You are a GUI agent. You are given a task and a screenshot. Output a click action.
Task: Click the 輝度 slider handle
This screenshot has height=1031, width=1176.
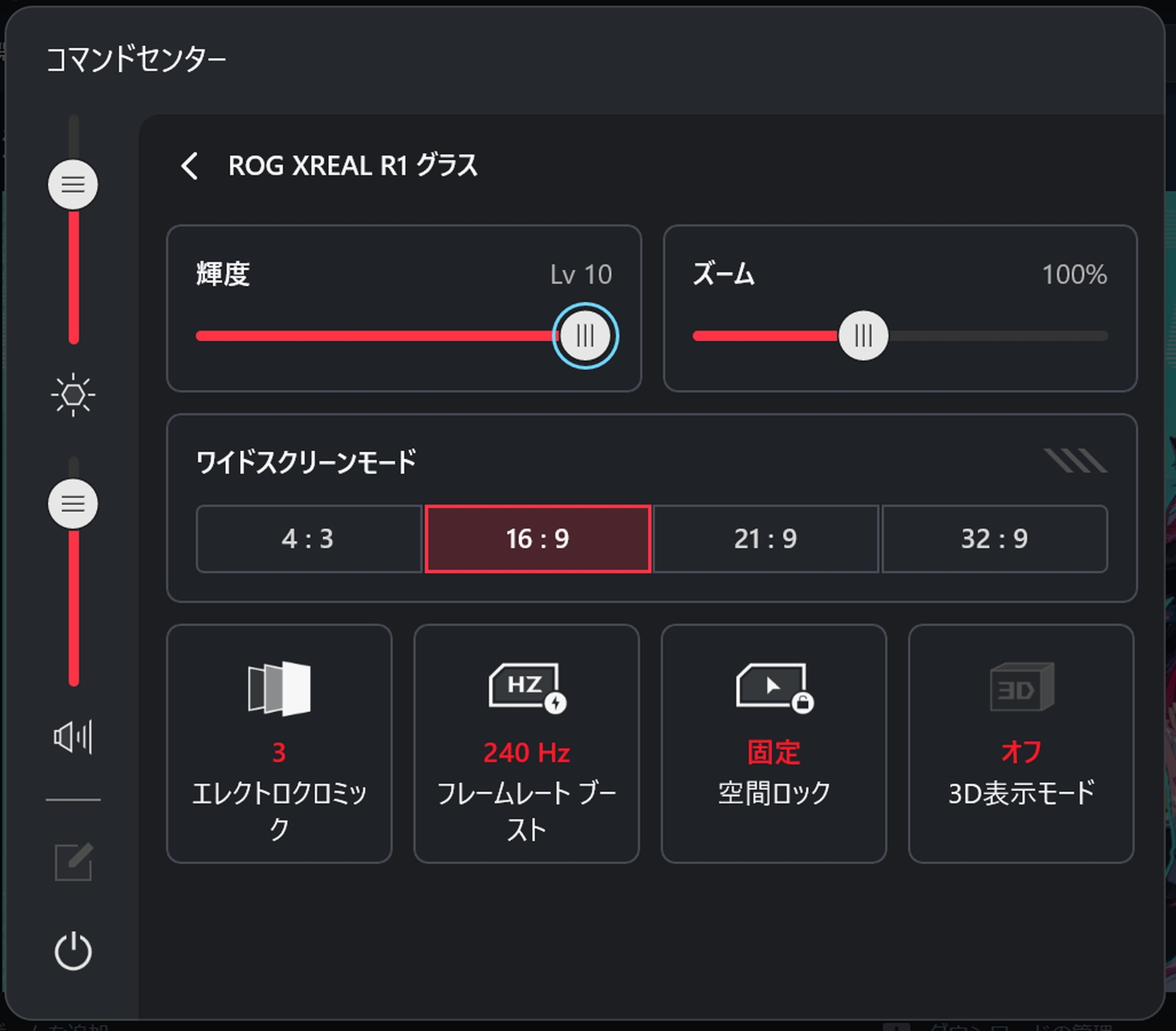(x=586, y=336)
